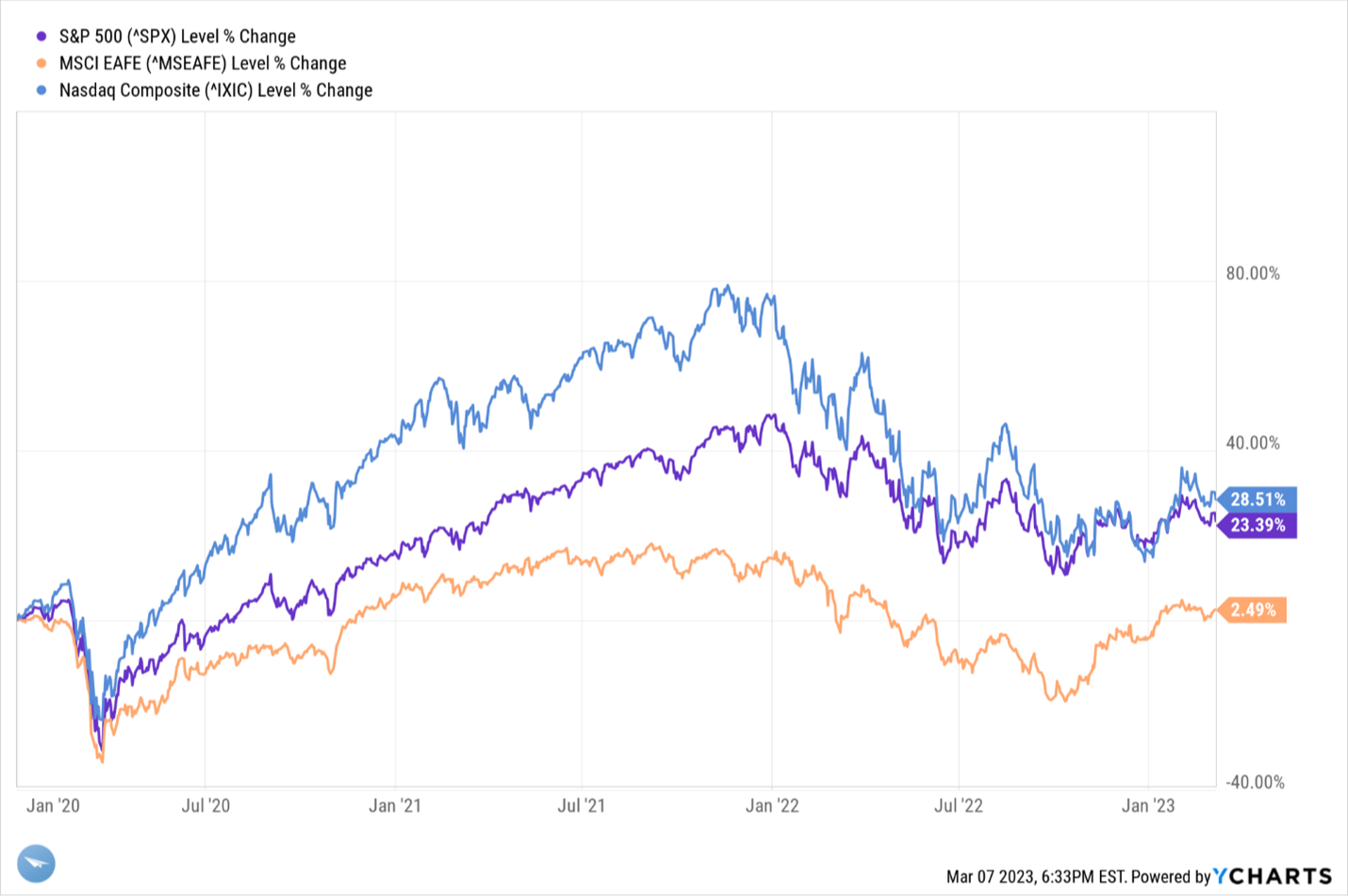Click the blue Nasdaq Composite legend dot
This screenshot has width=1348, height=896.
pyautogui.click(x=41, y=90)
